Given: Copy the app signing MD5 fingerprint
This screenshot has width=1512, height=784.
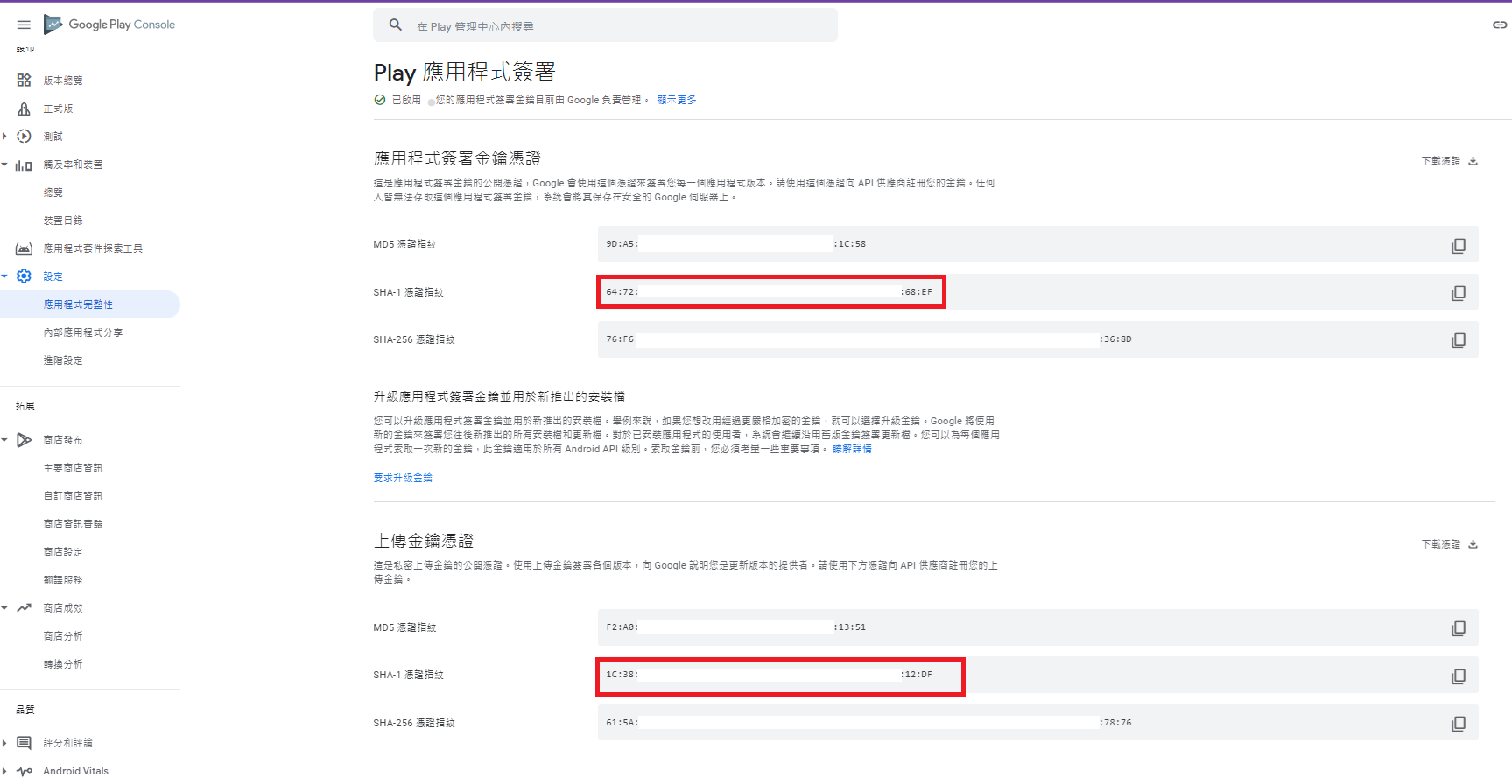Looking at the screenshot, I should [x=1459, y=246].
